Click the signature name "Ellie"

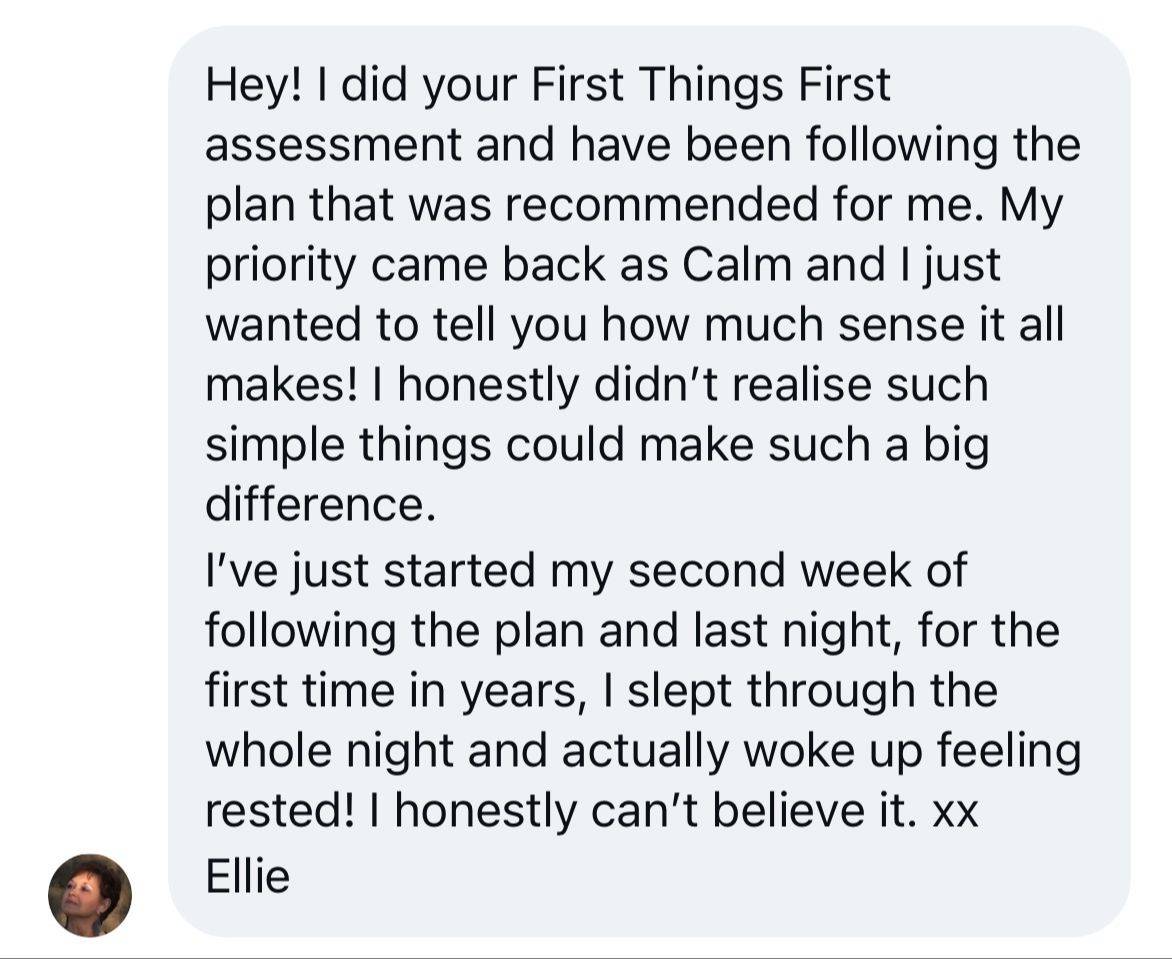247,877
